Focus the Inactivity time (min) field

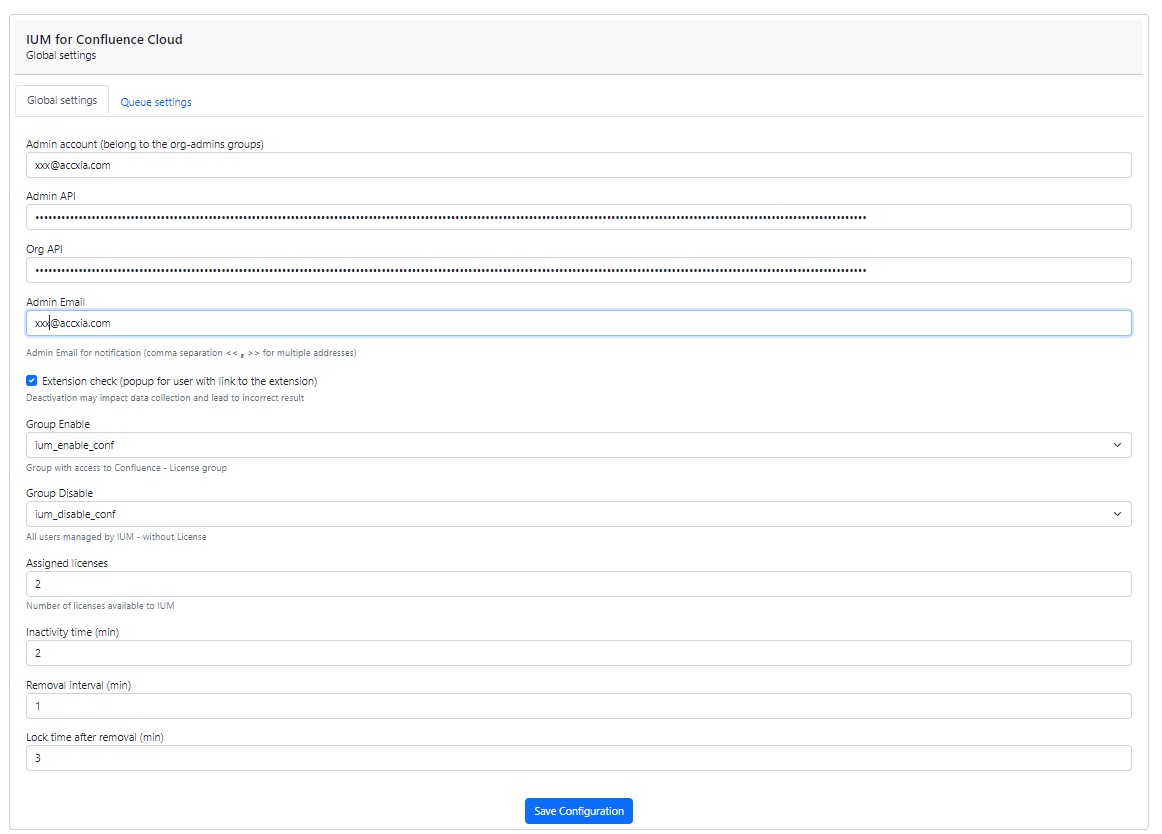point(578,653)
